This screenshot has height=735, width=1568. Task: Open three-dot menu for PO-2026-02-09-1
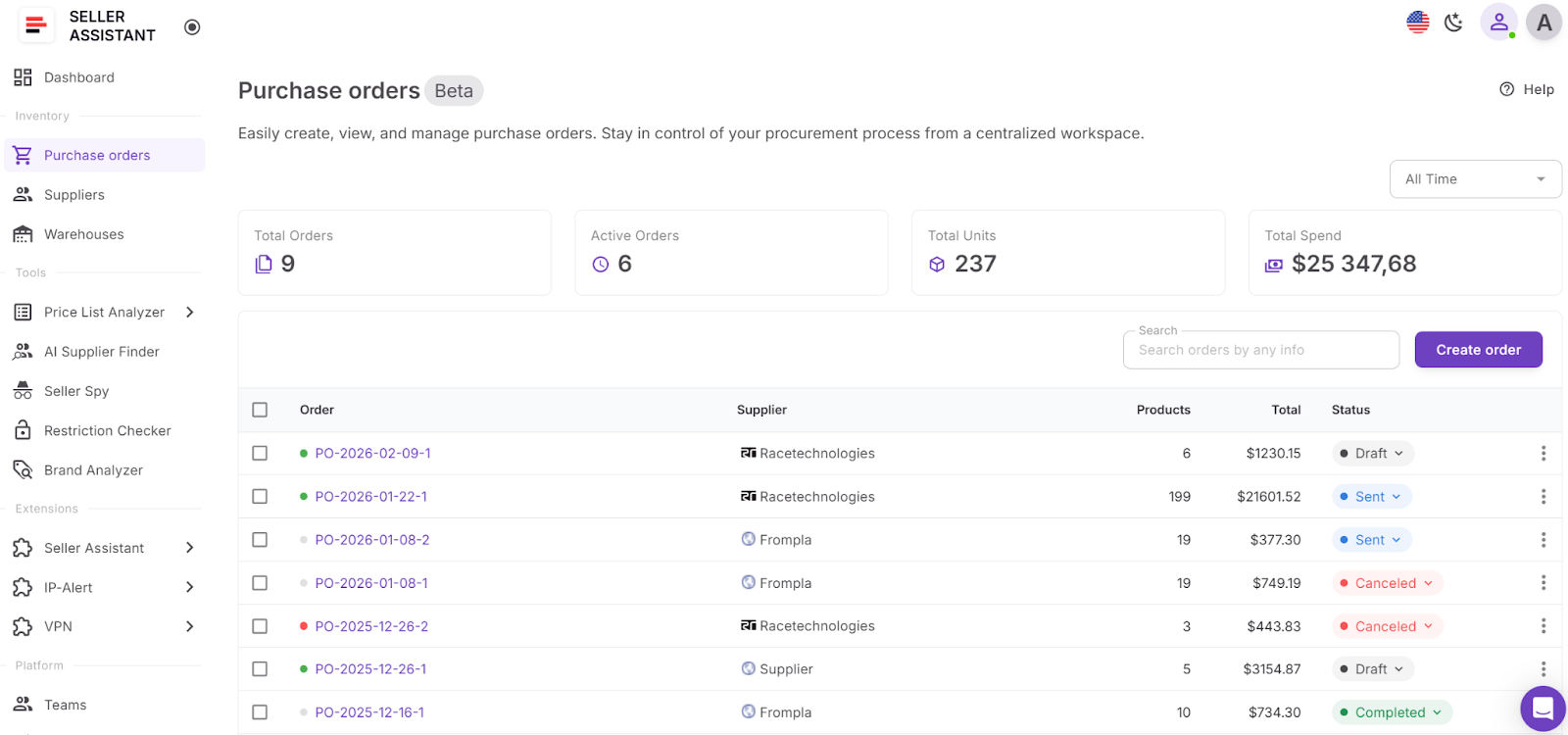1543,454
